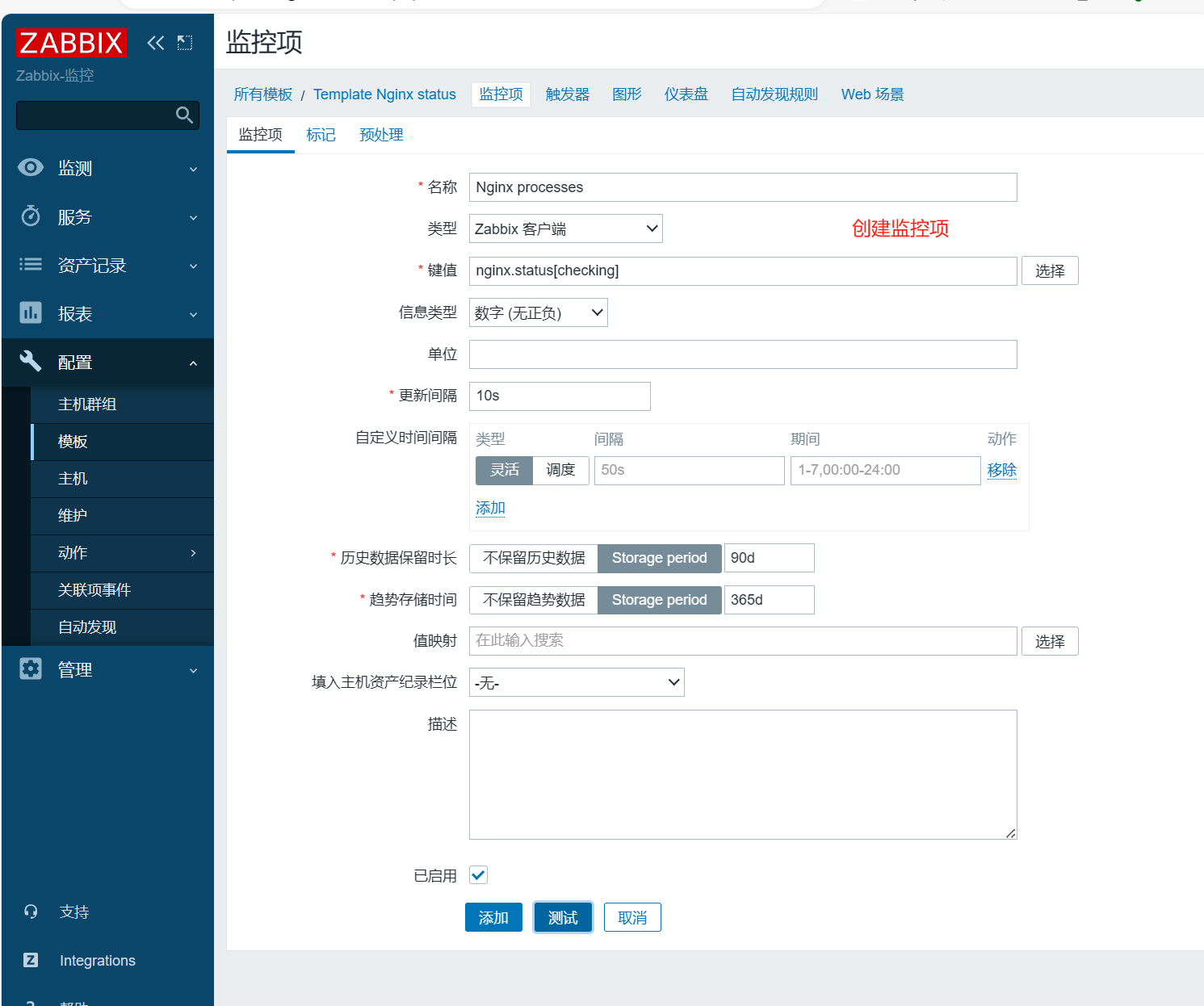This screenshot has height=1006, width=1204.
Task: Open the 类型 dropdown (Zabbix 客户端)
Action: (566, 228)
